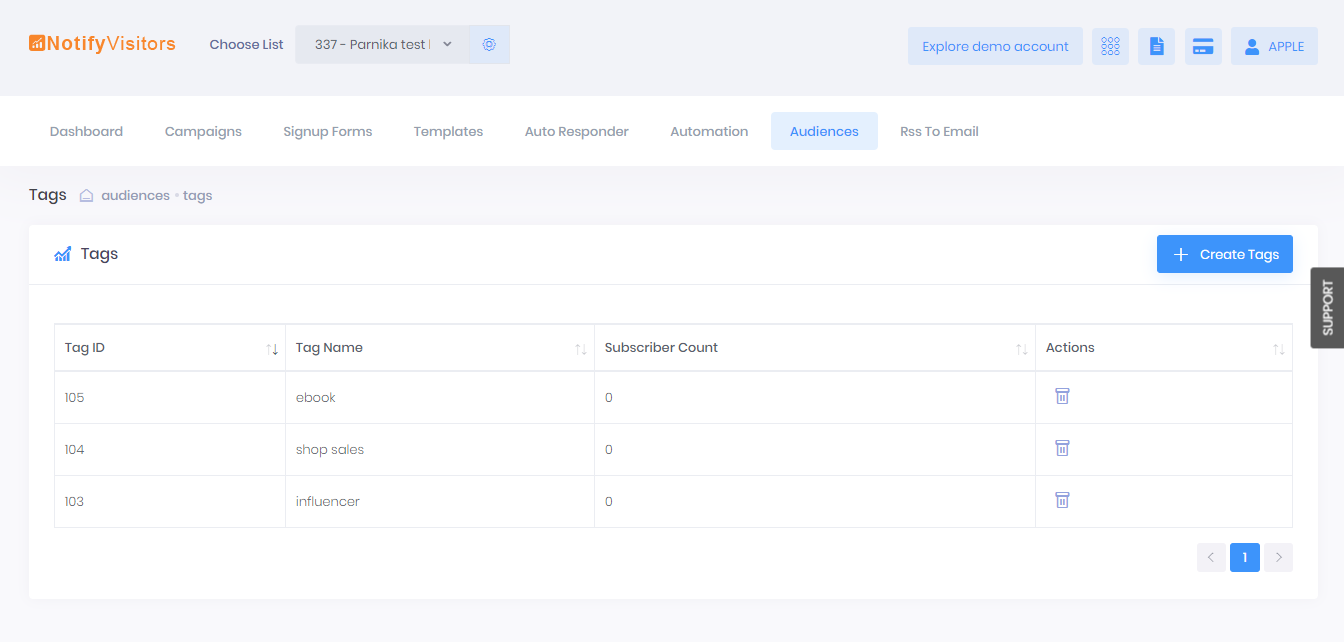Click the NotifyVisitors logo
The width and height of the screenshot is (1344, 642).
click(x=102, y=44)
